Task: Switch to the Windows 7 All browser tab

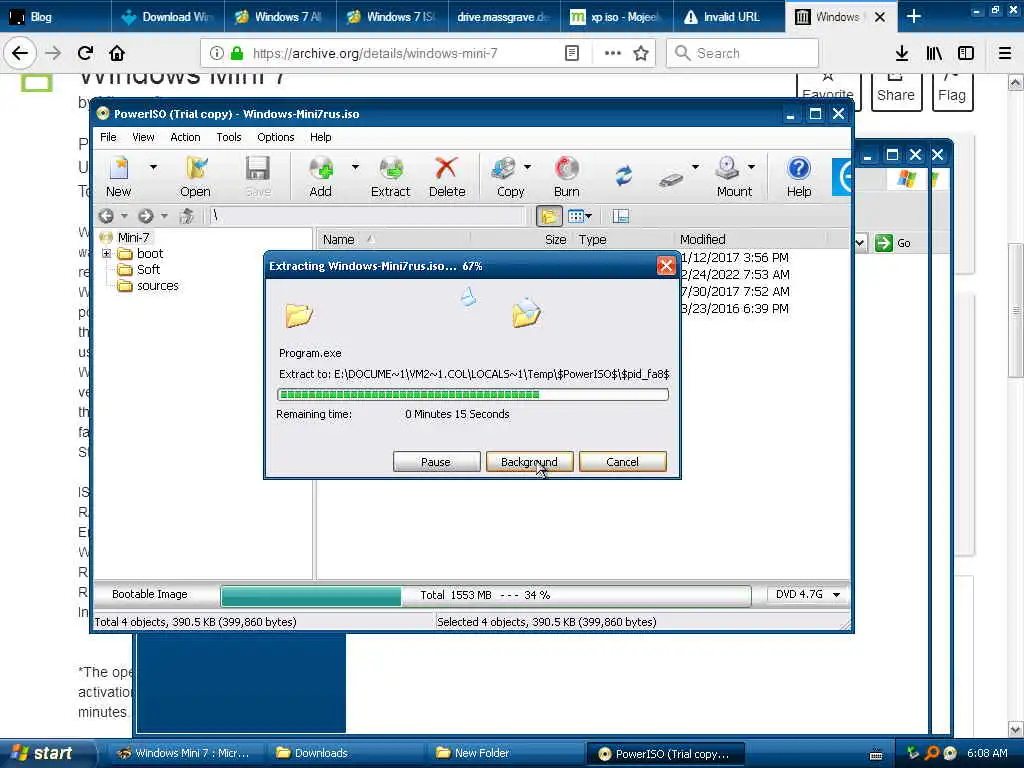Action: coord(280,17)
